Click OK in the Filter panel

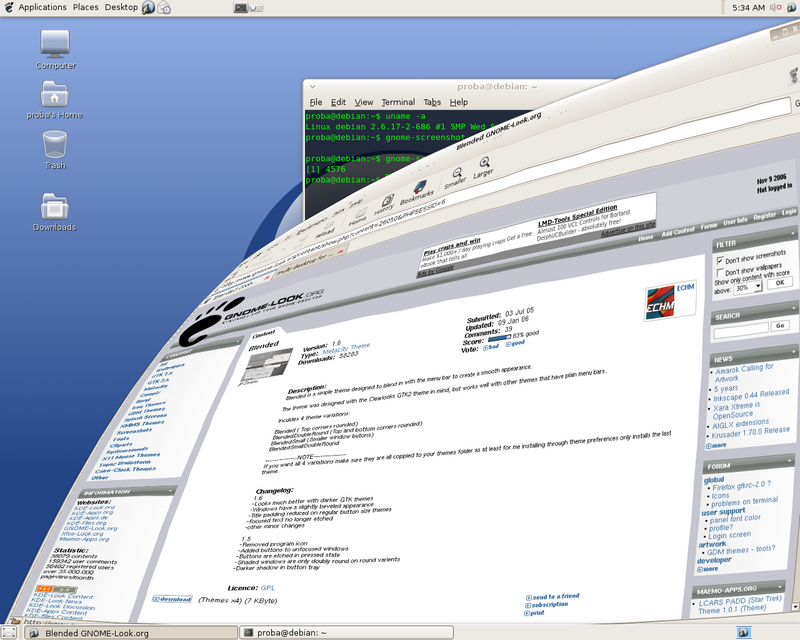(x=780, y=283)
